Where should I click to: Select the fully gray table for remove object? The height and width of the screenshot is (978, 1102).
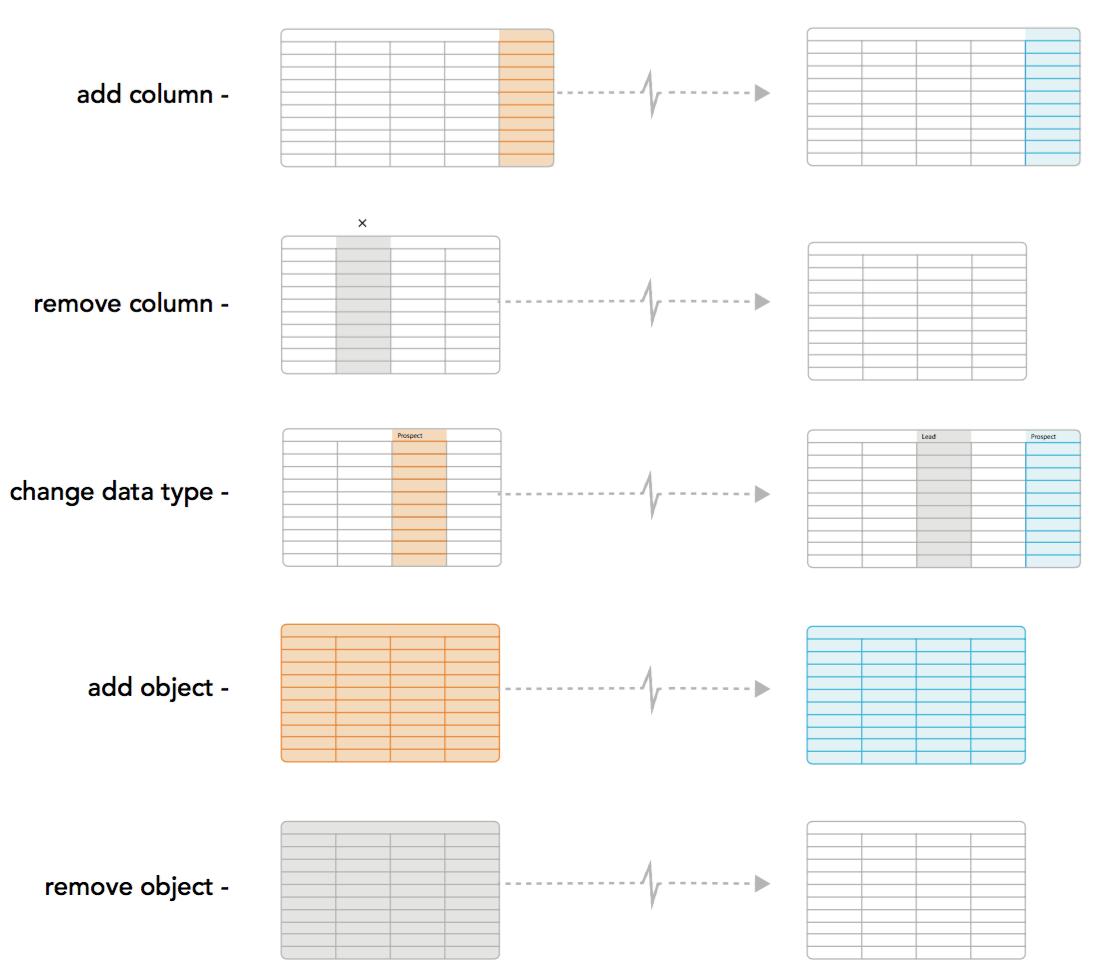(390, 890)
